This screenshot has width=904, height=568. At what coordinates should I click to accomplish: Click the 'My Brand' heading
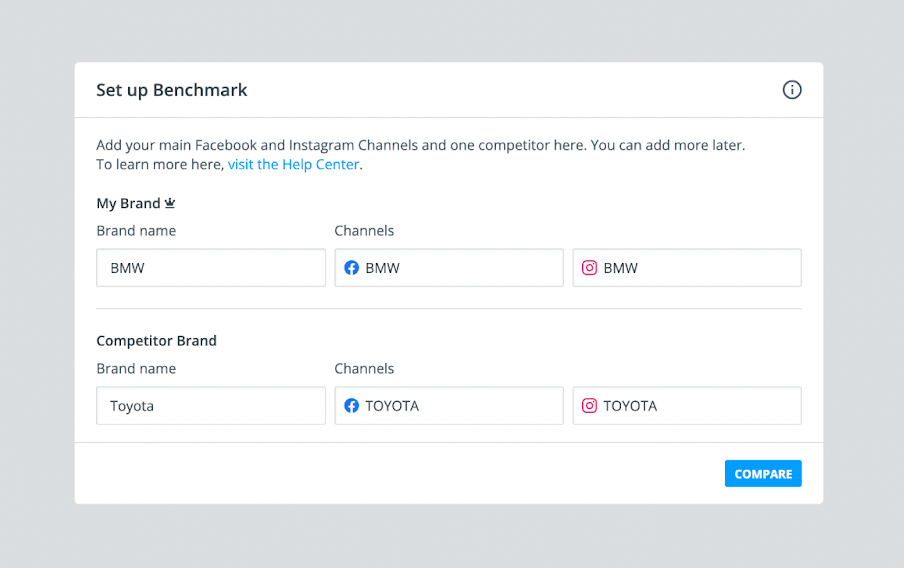pyautogui.click(x=128, y=204)
